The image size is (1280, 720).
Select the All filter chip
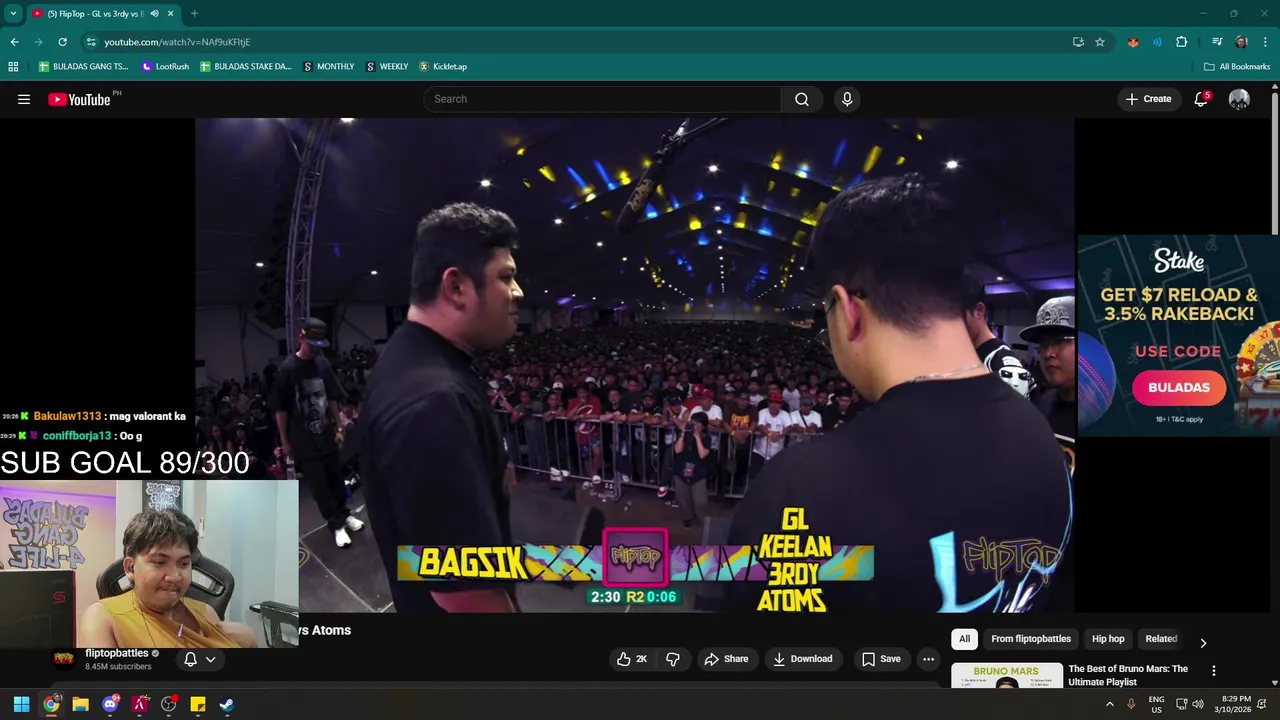(964, 639)
